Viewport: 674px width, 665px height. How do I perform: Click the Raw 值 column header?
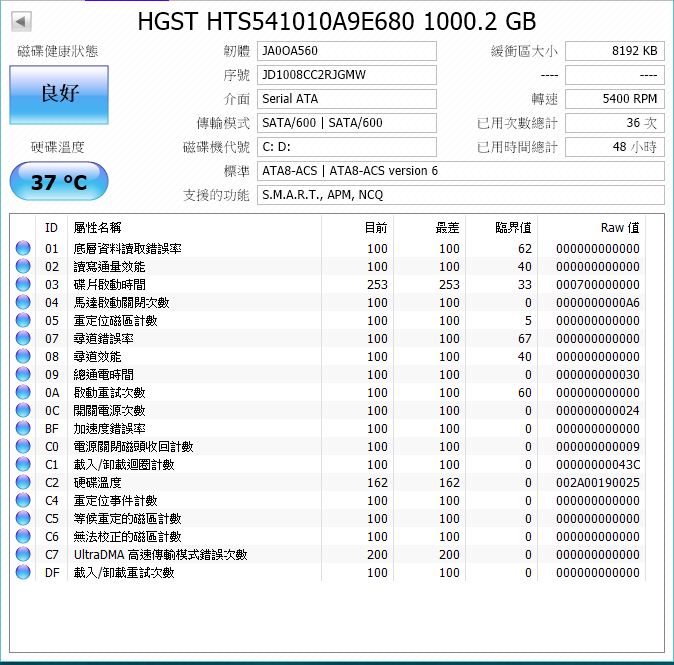(620, 227)
